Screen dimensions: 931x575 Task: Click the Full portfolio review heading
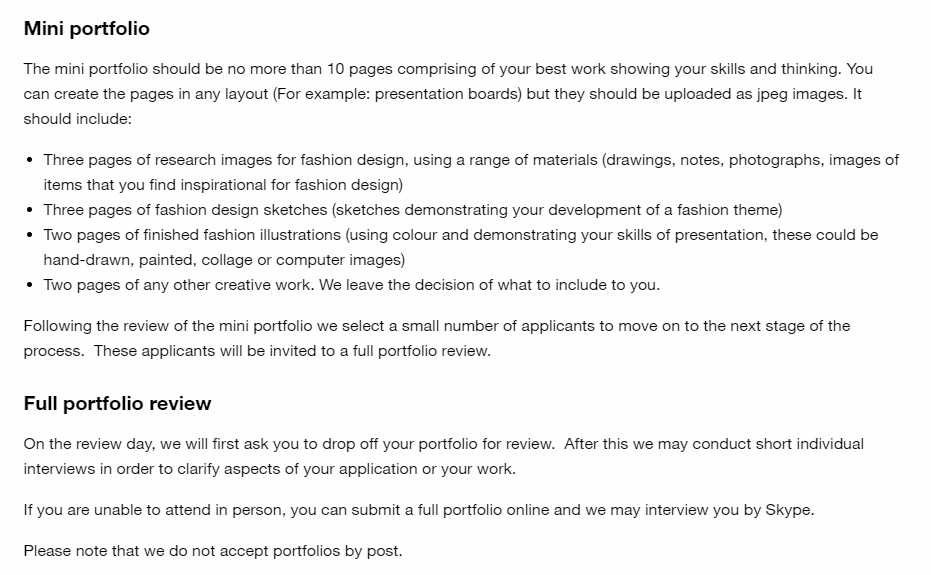click(x=118, y=403)
